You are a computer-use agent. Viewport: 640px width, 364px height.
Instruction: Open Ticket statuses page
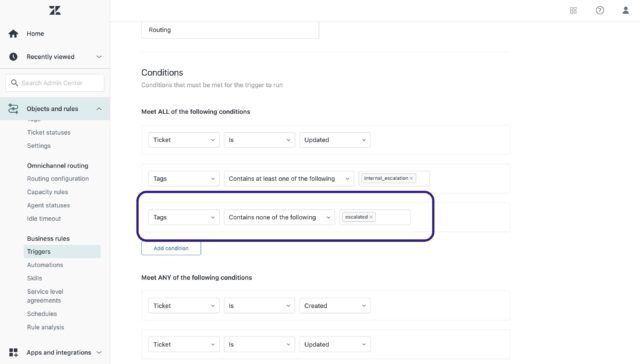pyautogui.click(x=49, y=133)
